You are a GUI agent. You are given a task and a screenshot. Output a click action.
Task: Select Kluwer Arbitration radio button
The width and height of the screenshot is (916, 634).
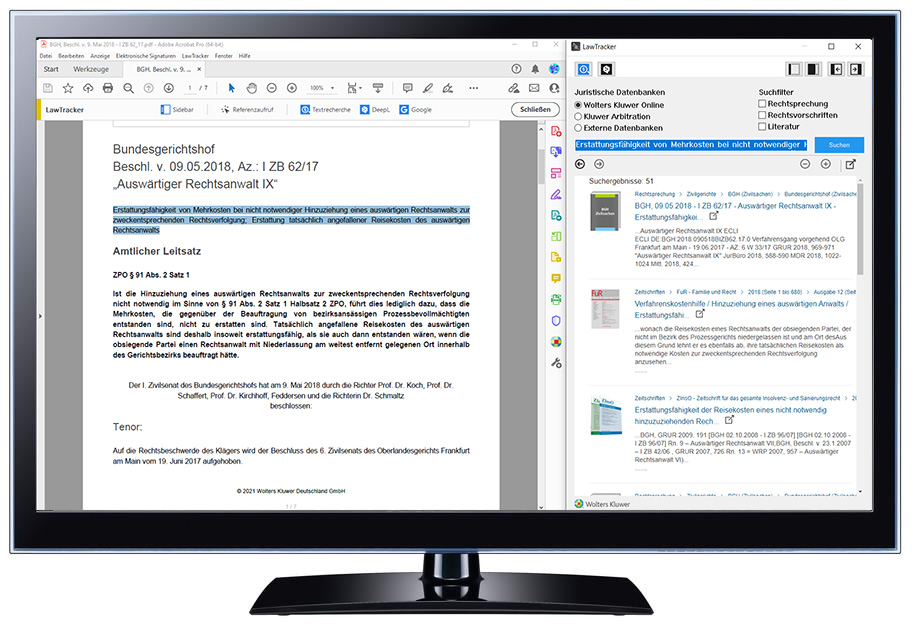click(x=578, y=117)
